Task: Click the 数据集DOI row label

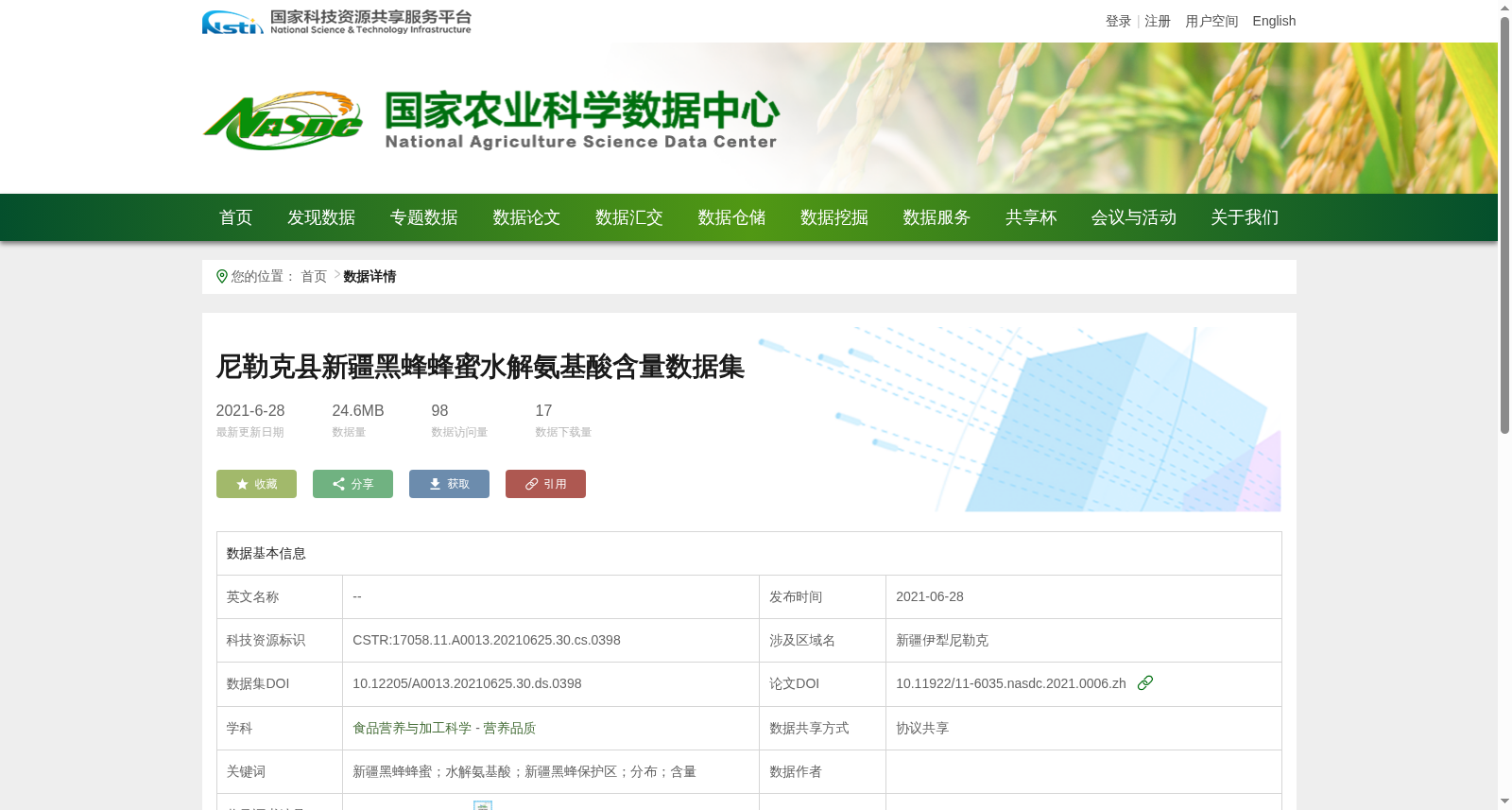Action: coord(258,683)
